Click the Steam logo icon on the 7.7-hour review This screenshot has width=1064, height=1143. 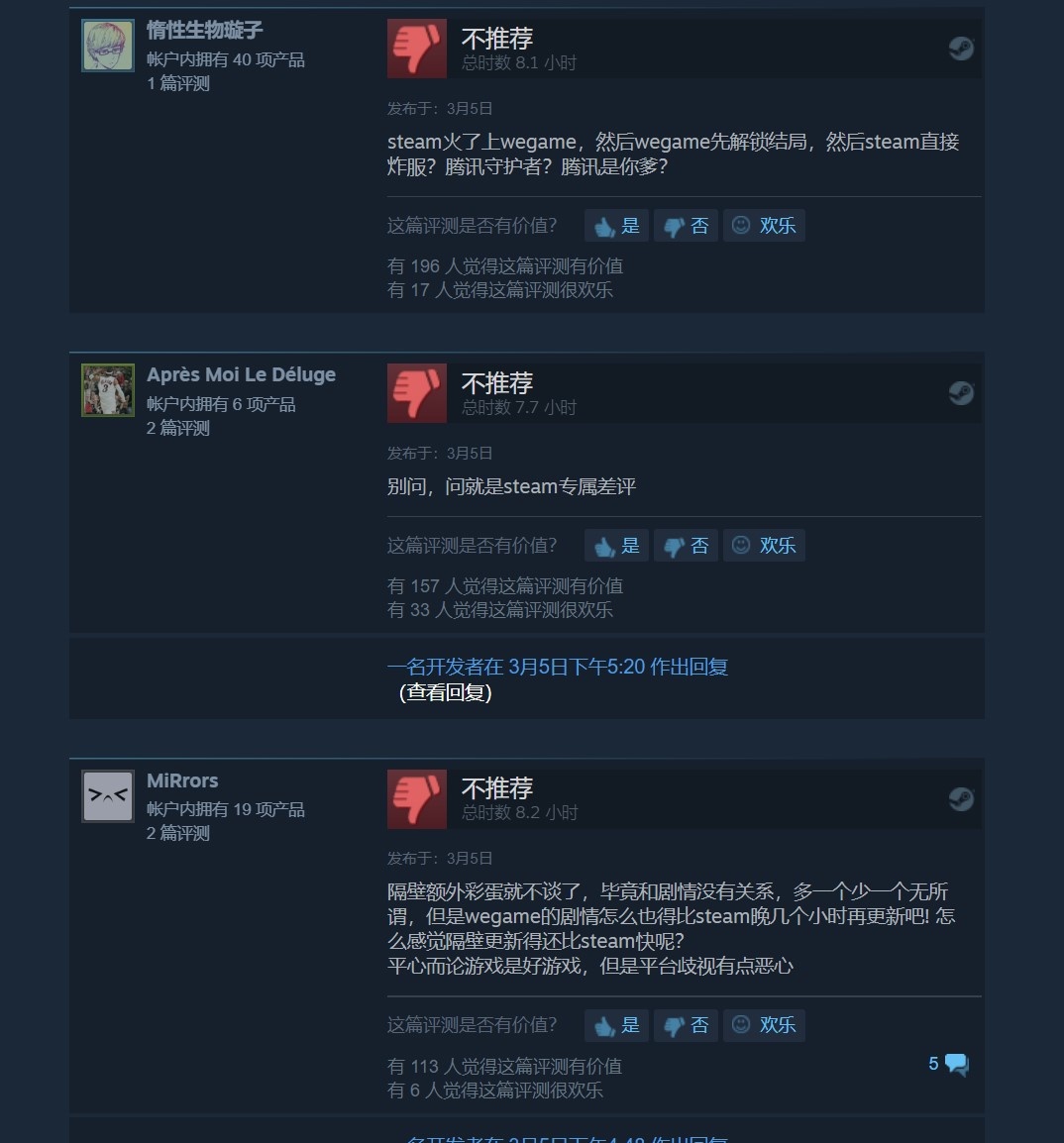coord(960,393)
